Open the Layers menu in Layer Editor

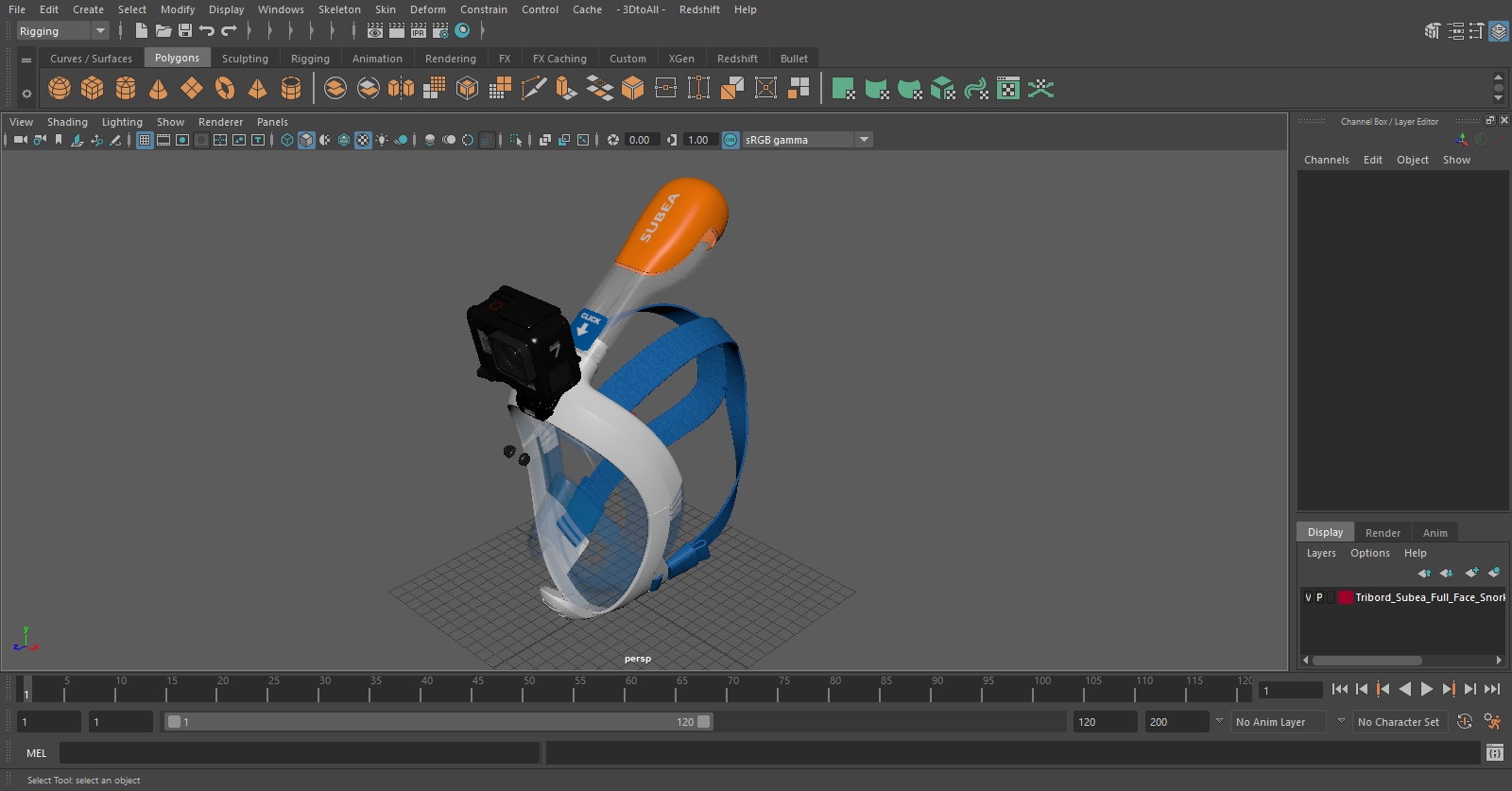click(1321, 553)
